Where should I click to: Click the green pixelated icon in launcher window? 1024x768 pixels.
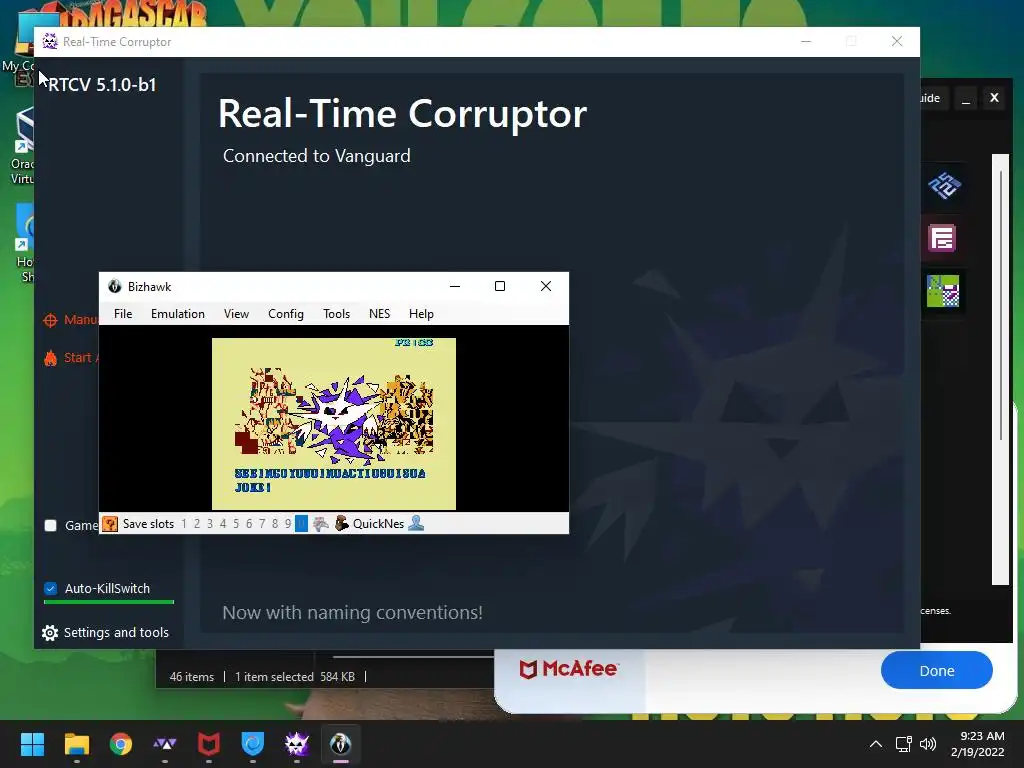(942, 291)
